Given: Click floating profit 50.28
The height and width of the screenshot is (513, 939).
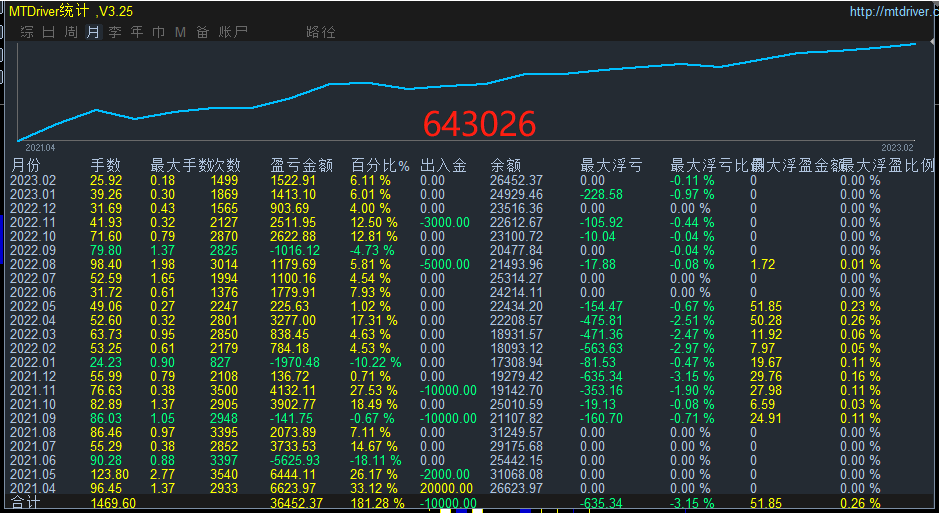Looking at the screenshot, I should [766, 320].
